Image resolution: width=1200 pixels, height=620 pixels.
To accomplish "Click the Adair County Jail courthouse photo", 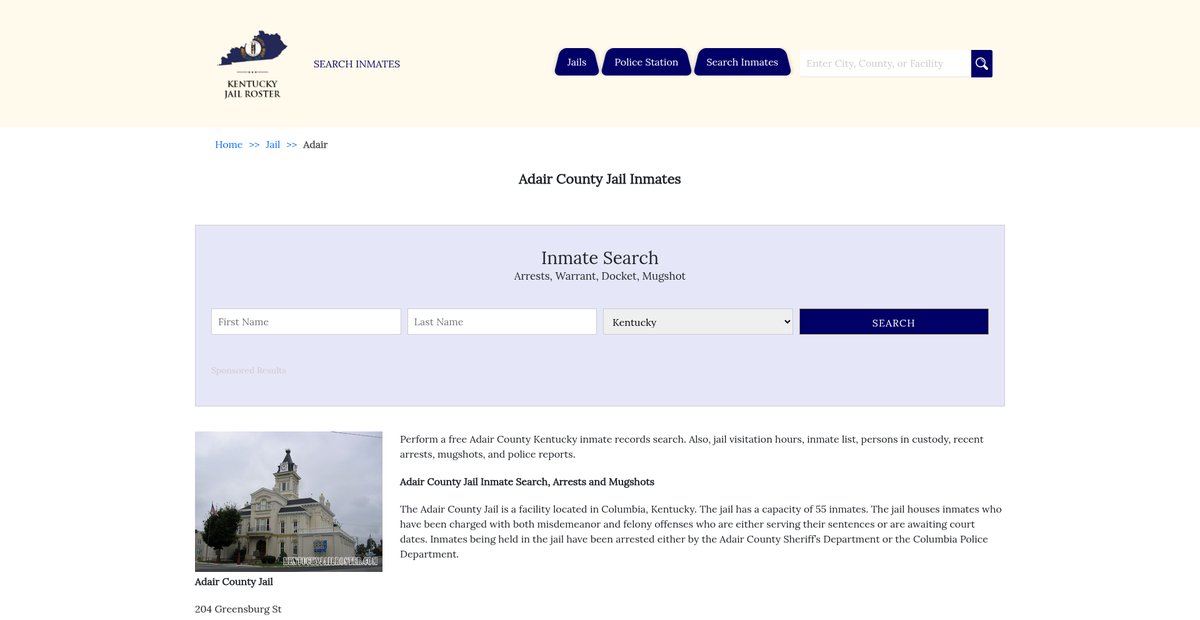I will 289,501.
